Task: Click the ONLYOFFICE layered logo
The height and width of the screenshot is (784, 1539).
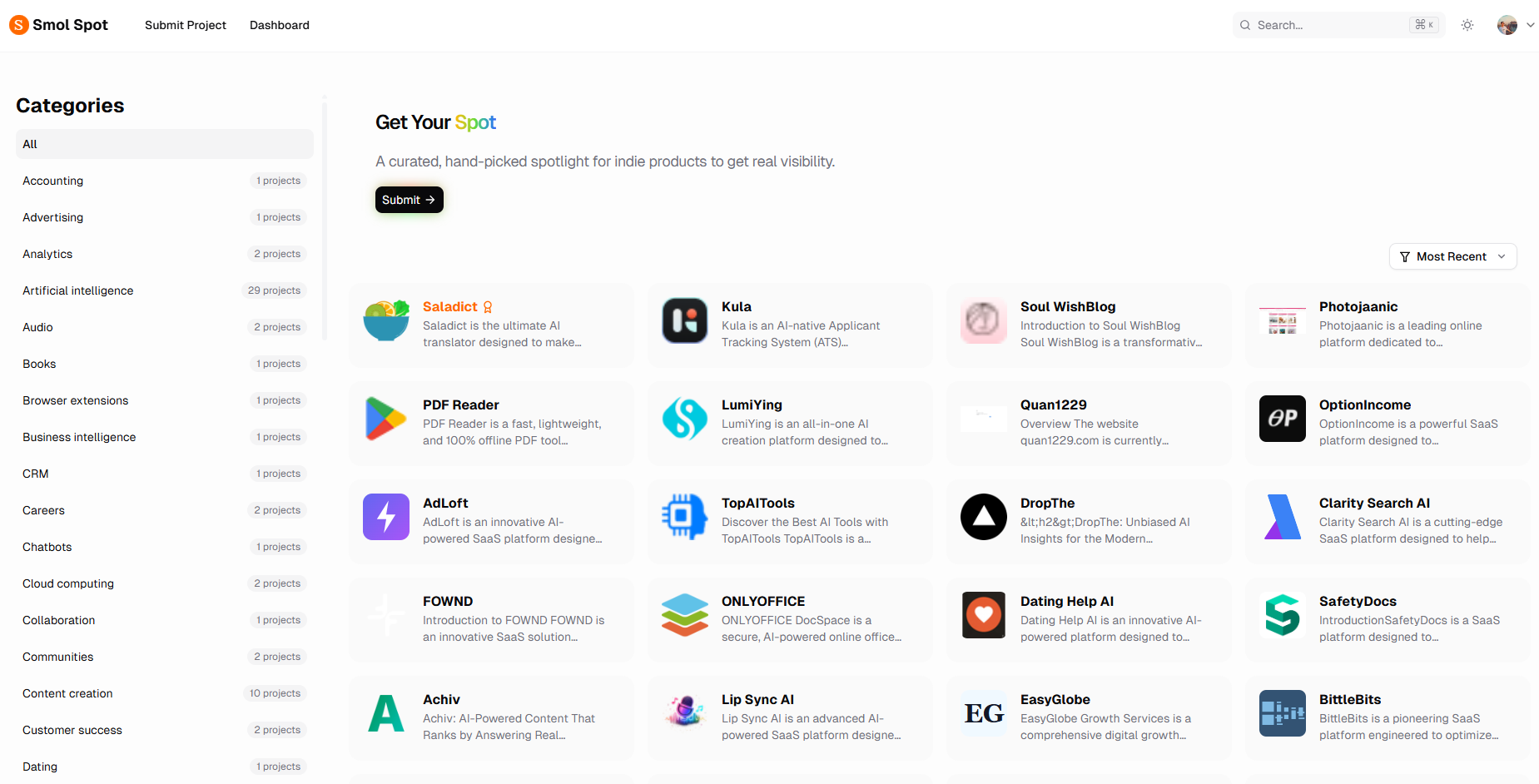Action: tap(685, 615)
